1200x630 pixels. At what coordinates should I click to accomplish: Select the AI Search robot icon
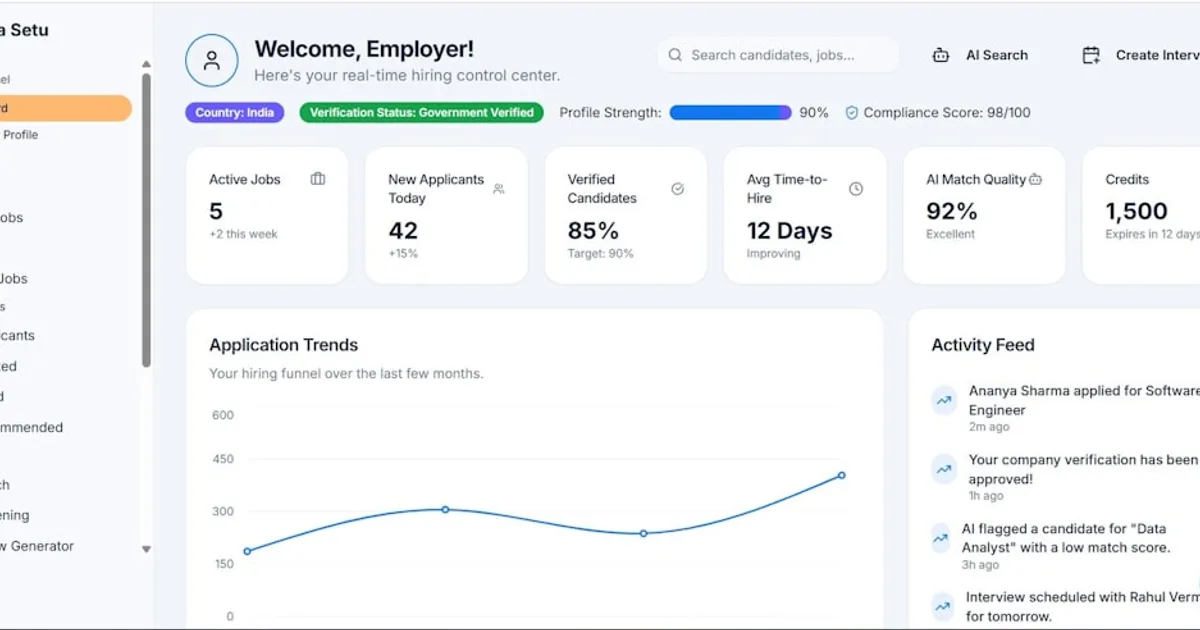pyautogui.click(x=941, y=55)
